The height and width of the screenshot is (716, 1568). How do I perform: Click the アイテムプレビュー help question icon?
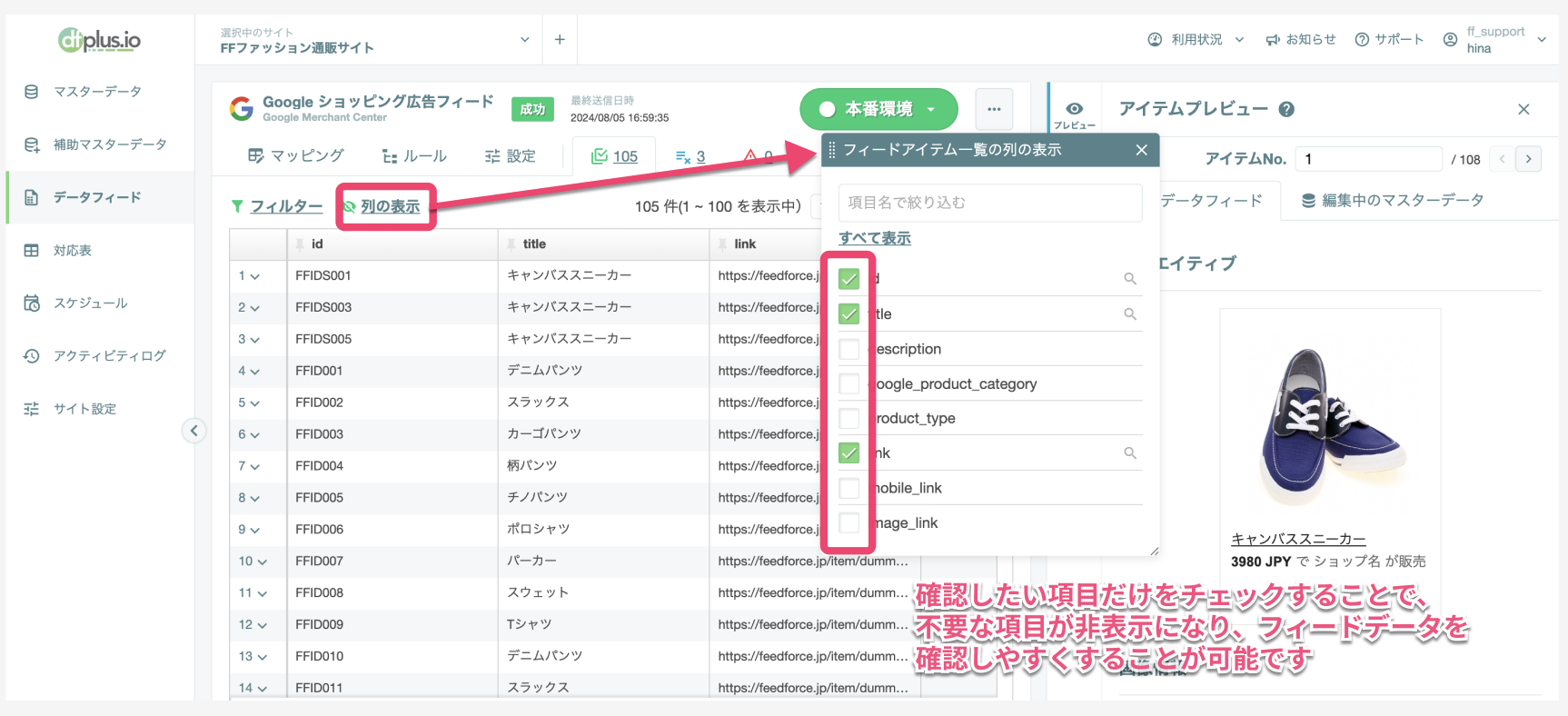tap(1286, 109)
